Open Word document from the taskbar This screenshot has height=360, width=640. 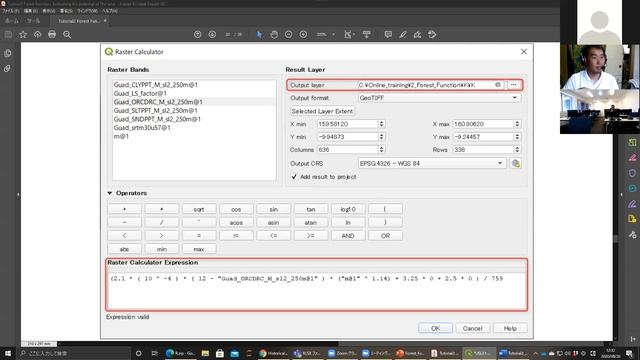click(x=513, y=353)
